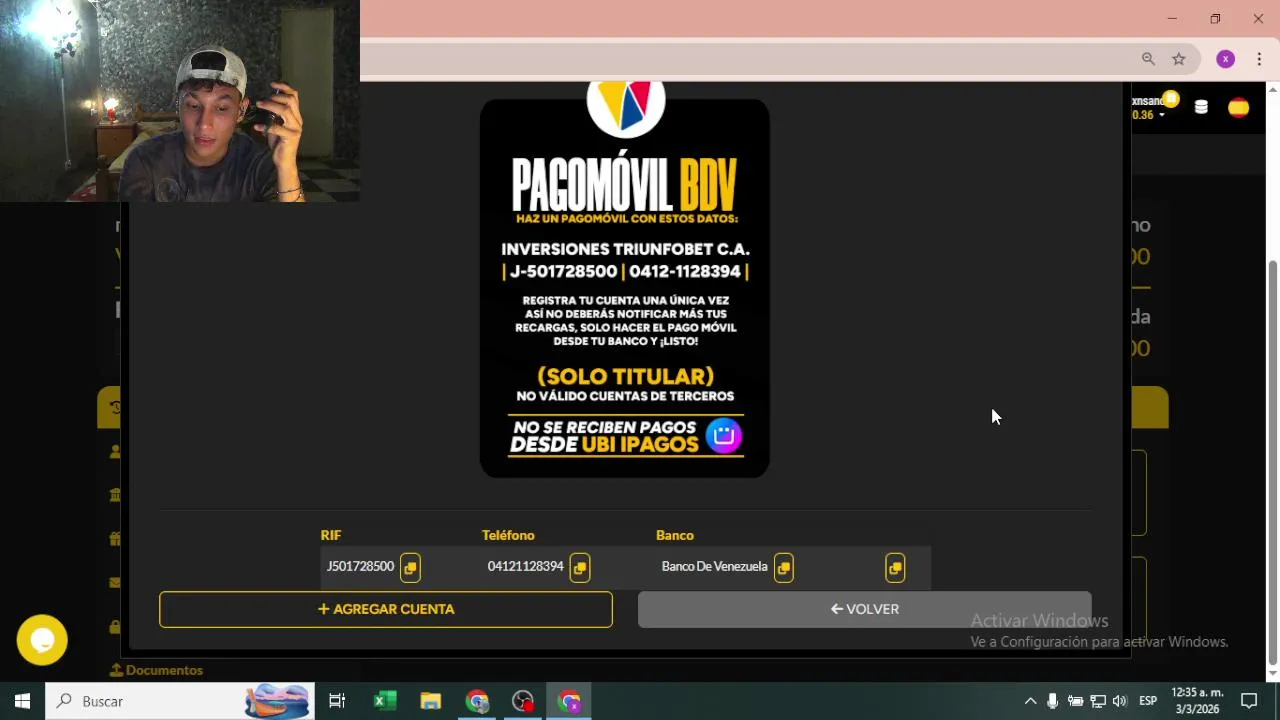The image size is (1280, 720).
Task: Open the Windows notification center
Action: (1249, 701)
